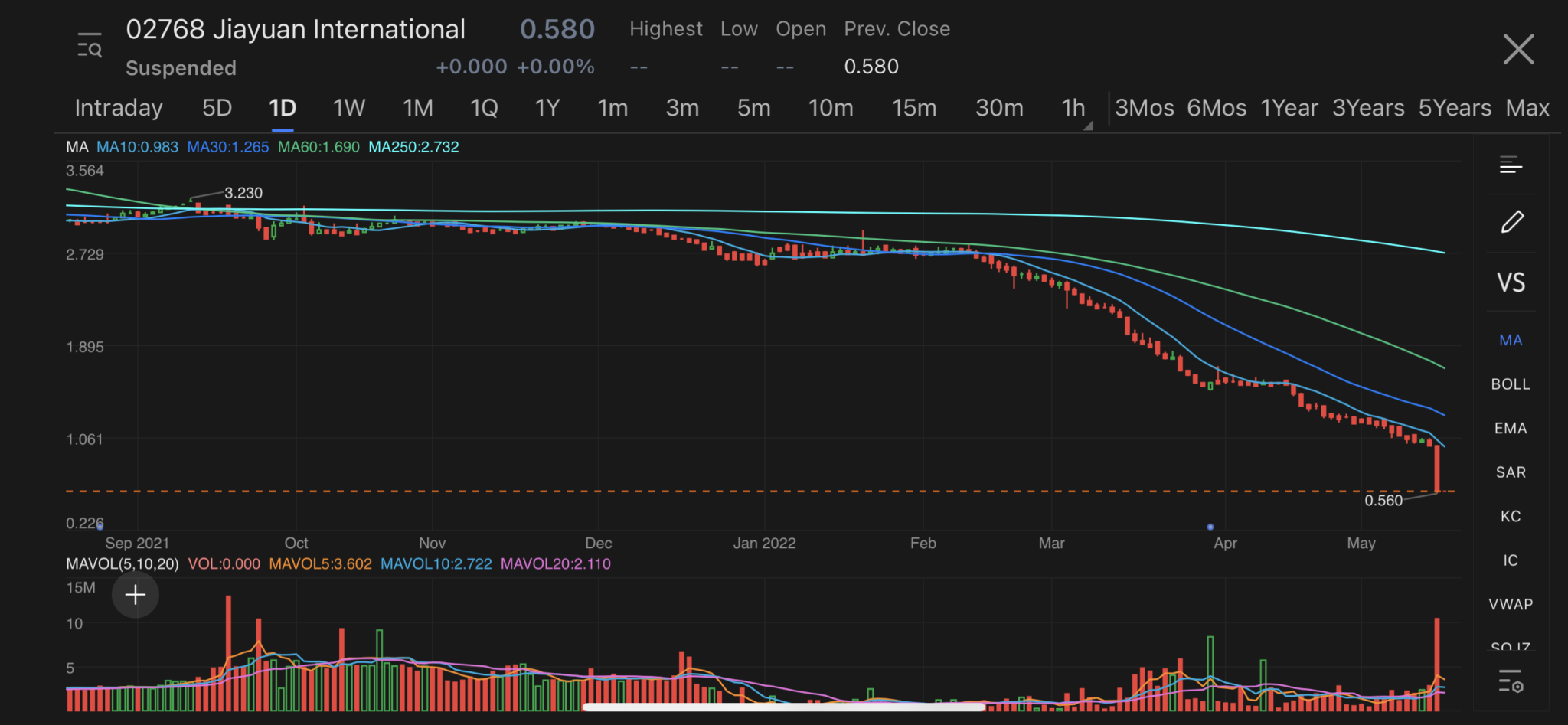Click the MAVOL20:2.110 value

click(x=556, y=564)
